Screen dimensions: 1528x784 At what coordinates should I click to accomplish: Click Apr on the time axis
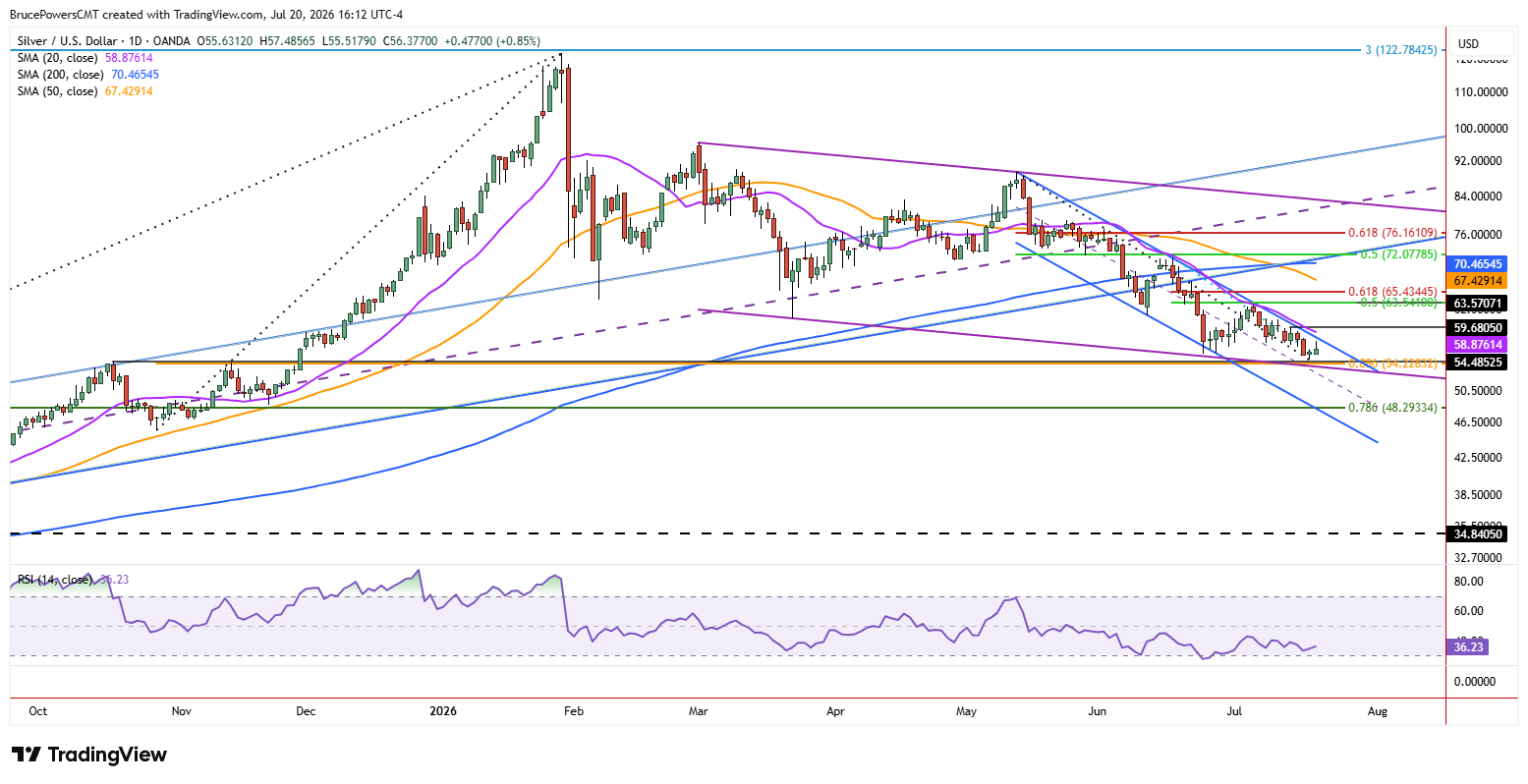(x=836, y=709)
